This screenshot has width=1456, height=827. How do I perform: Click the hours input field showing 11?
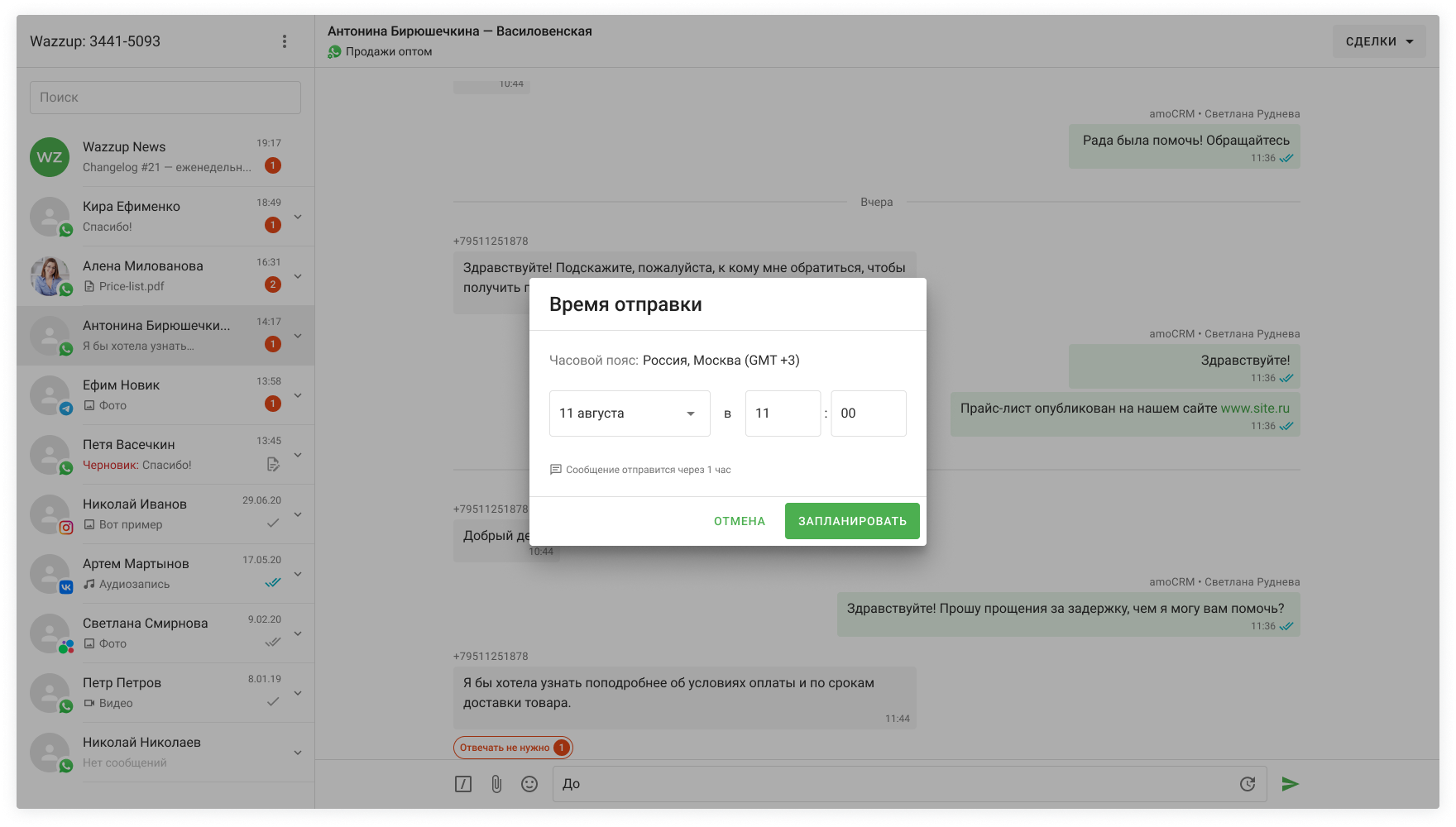point(783,413)
